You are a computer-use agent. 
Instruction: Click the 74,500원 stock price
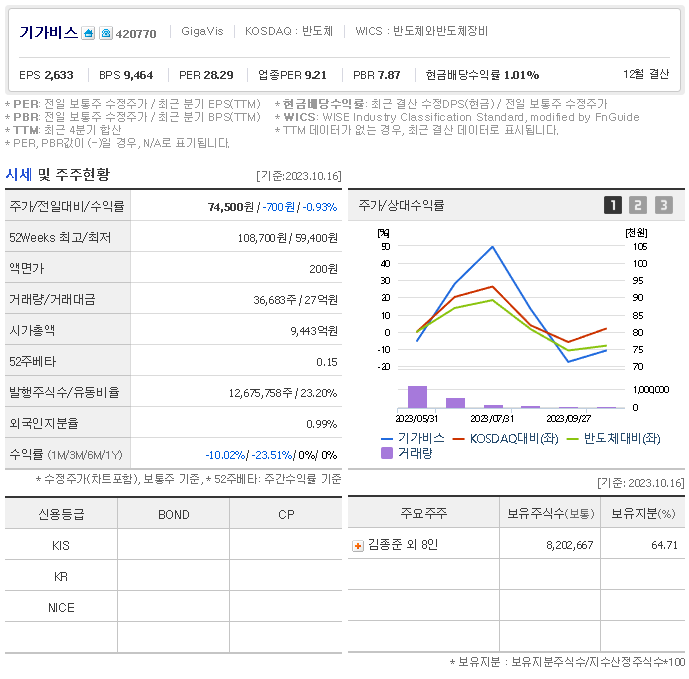231,207
